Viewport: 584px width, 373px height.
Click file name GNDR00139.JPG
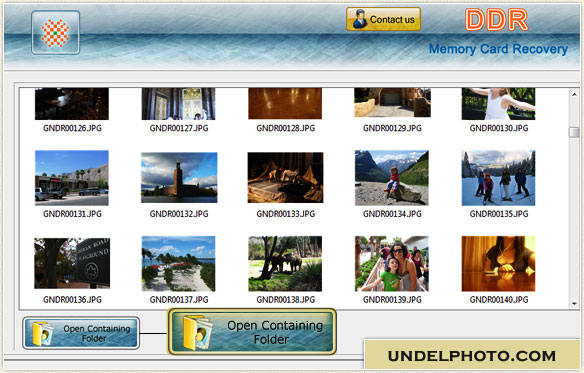tap(392, 300)
